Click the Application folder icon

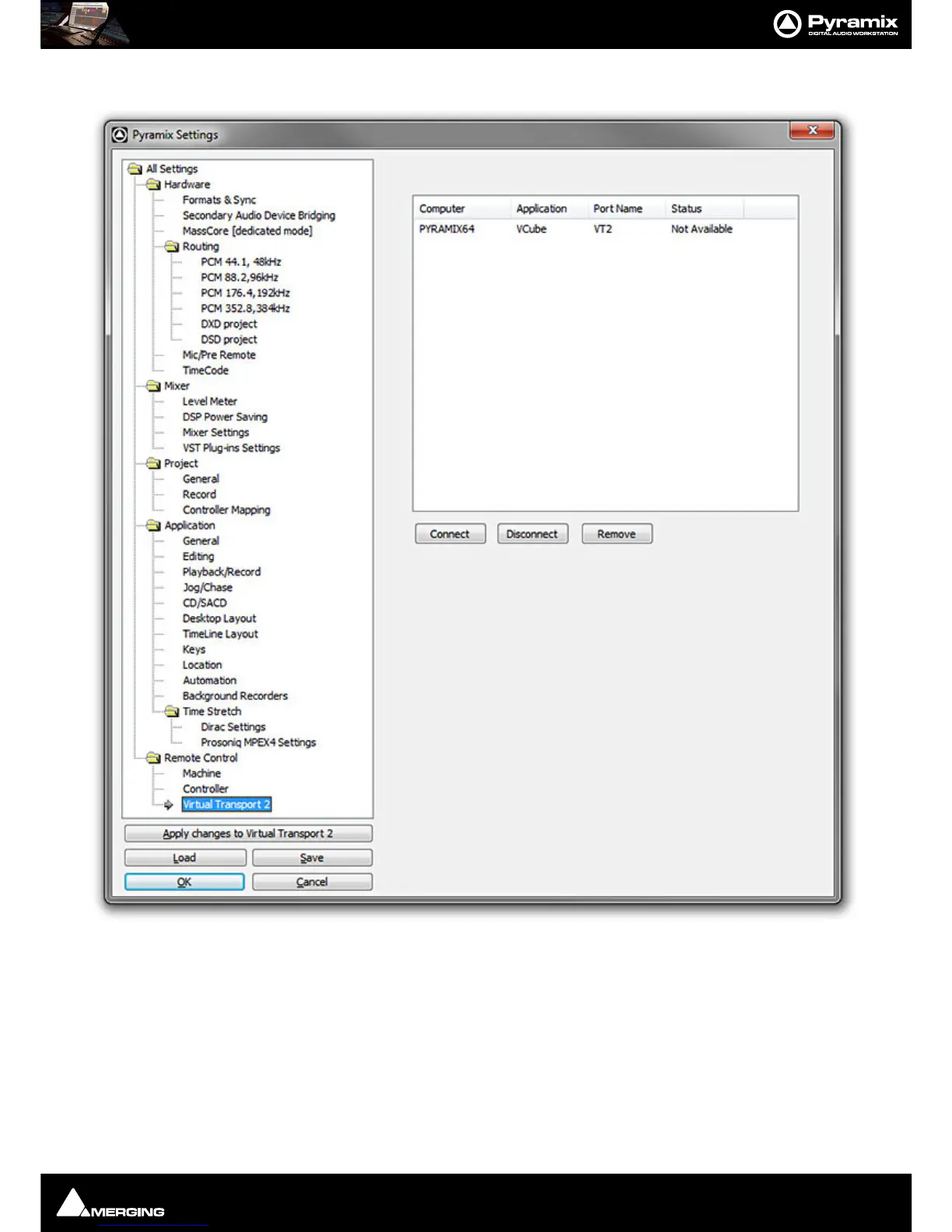pos(153,526)
